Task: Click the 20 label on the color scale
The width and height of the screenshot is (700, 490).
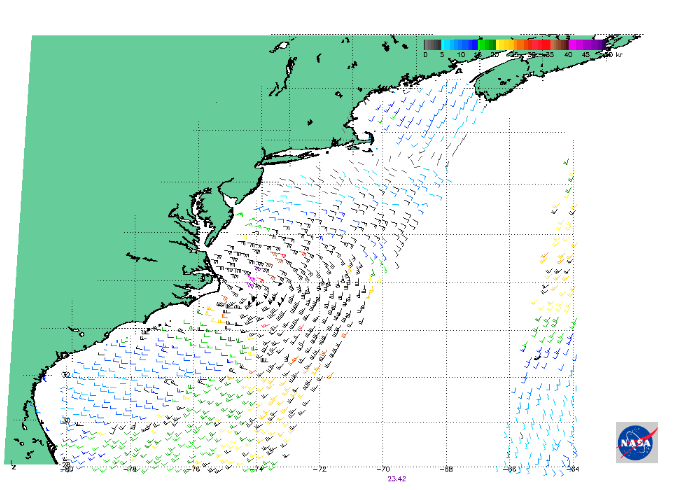Action: coord(496,55)
